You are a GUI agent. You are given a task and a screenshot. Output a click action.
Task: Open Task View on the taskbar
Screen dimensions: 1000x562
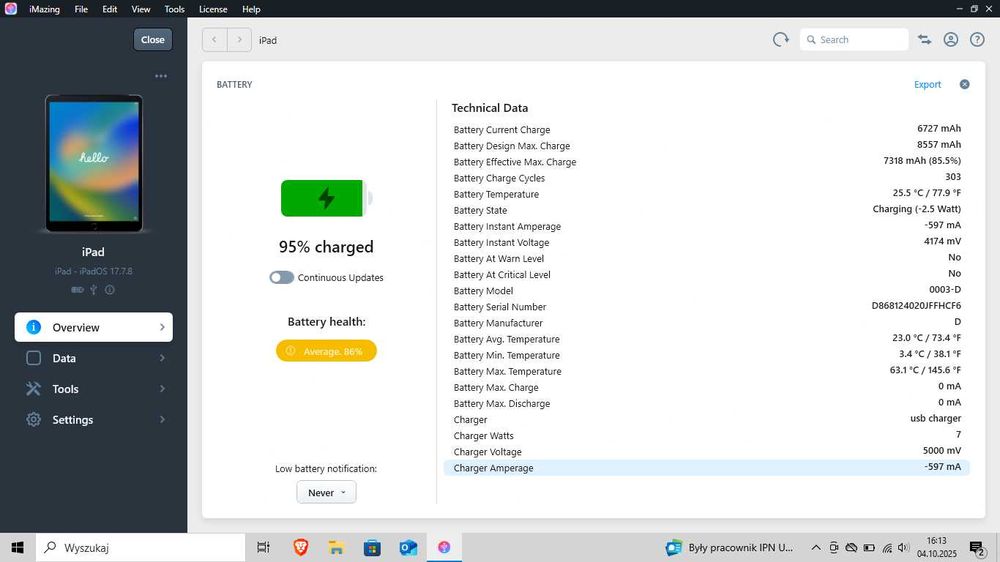pyautogui.click(x=263, y=547)
